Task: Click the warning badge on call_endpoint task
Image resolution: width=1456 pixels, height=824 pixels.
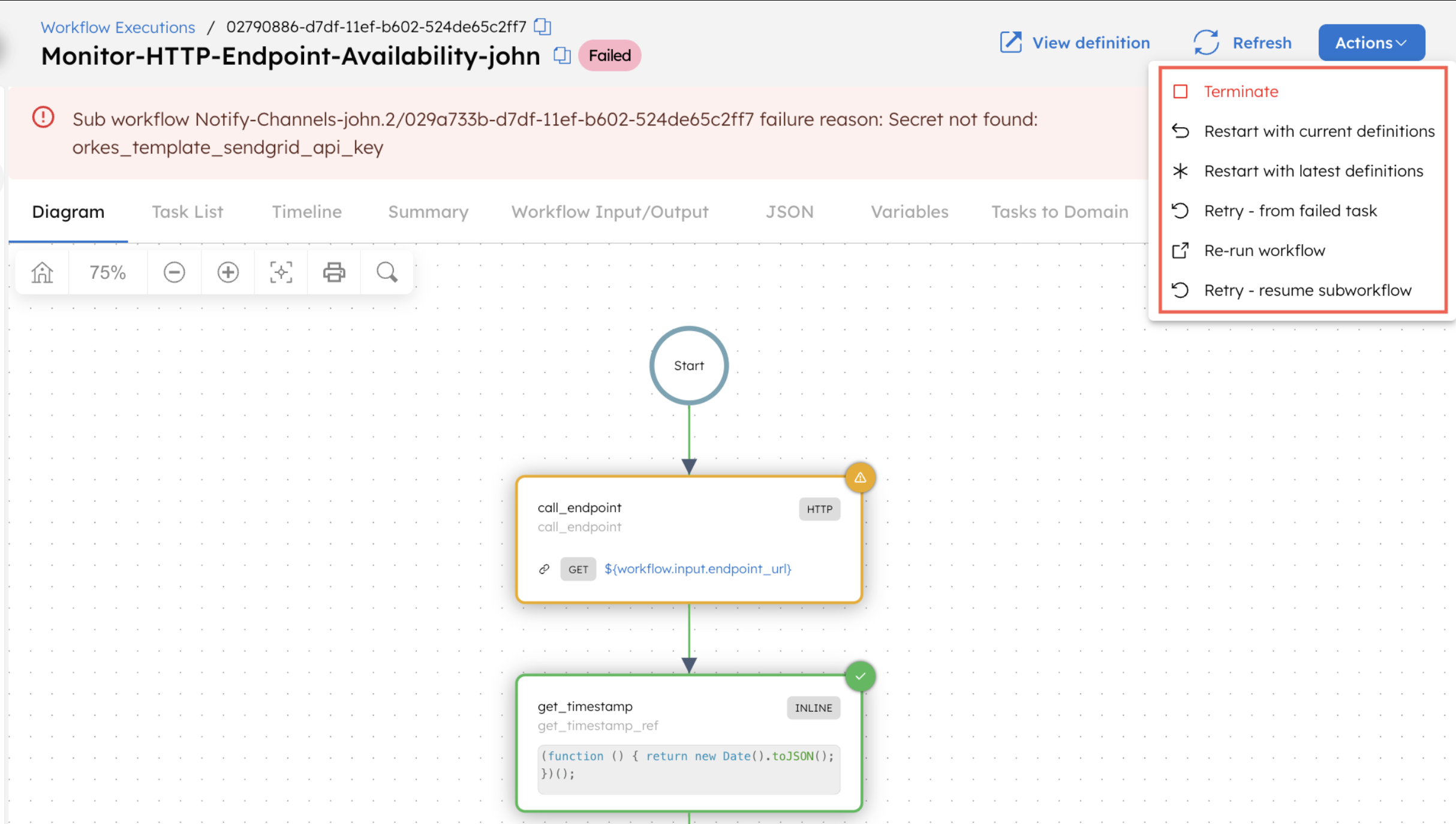Action: click(860, 477)
